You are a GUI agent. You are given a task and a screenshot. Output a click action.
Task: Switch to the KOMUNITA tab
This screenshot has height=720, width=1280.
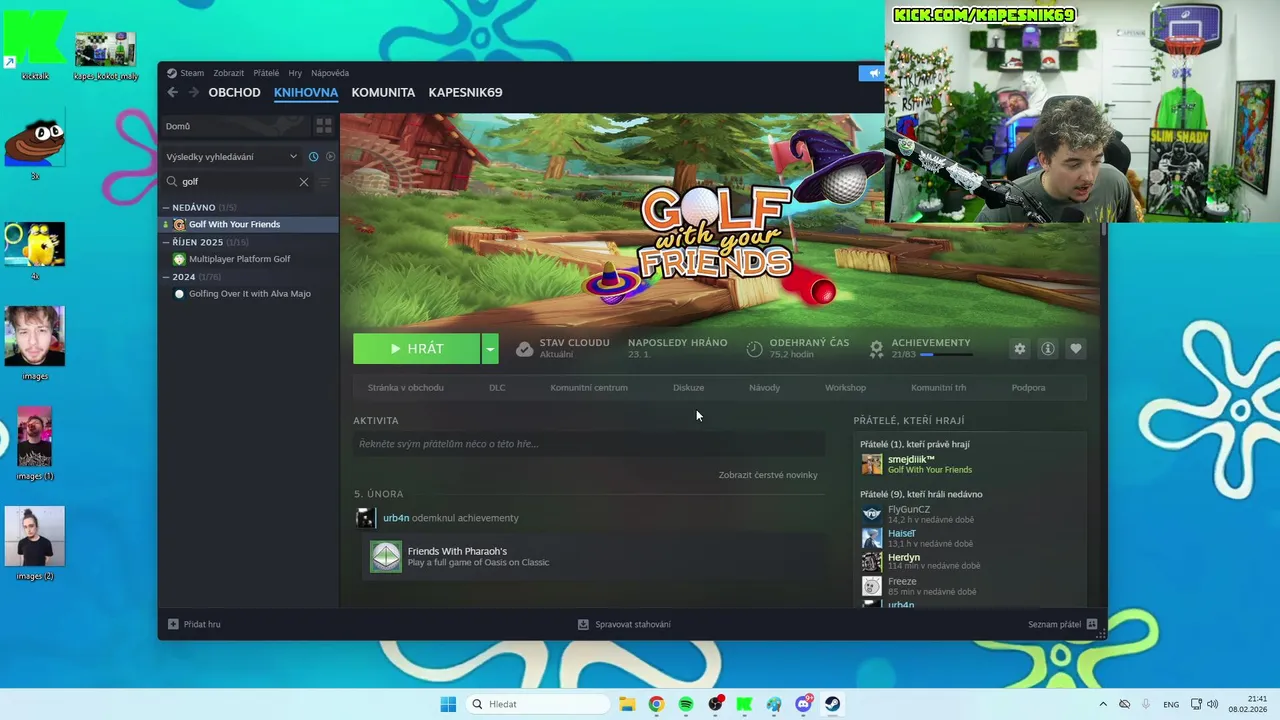point(383,92)
